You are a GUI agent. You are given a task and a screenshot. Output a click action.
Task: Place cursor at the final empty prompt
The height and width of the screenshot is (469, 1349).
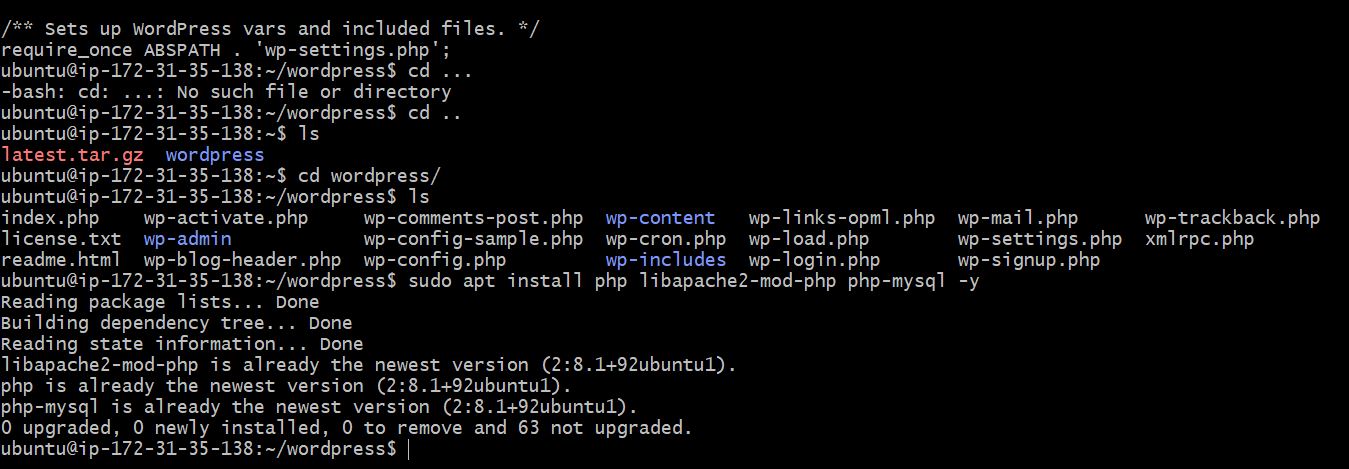(x=409, y=449)
